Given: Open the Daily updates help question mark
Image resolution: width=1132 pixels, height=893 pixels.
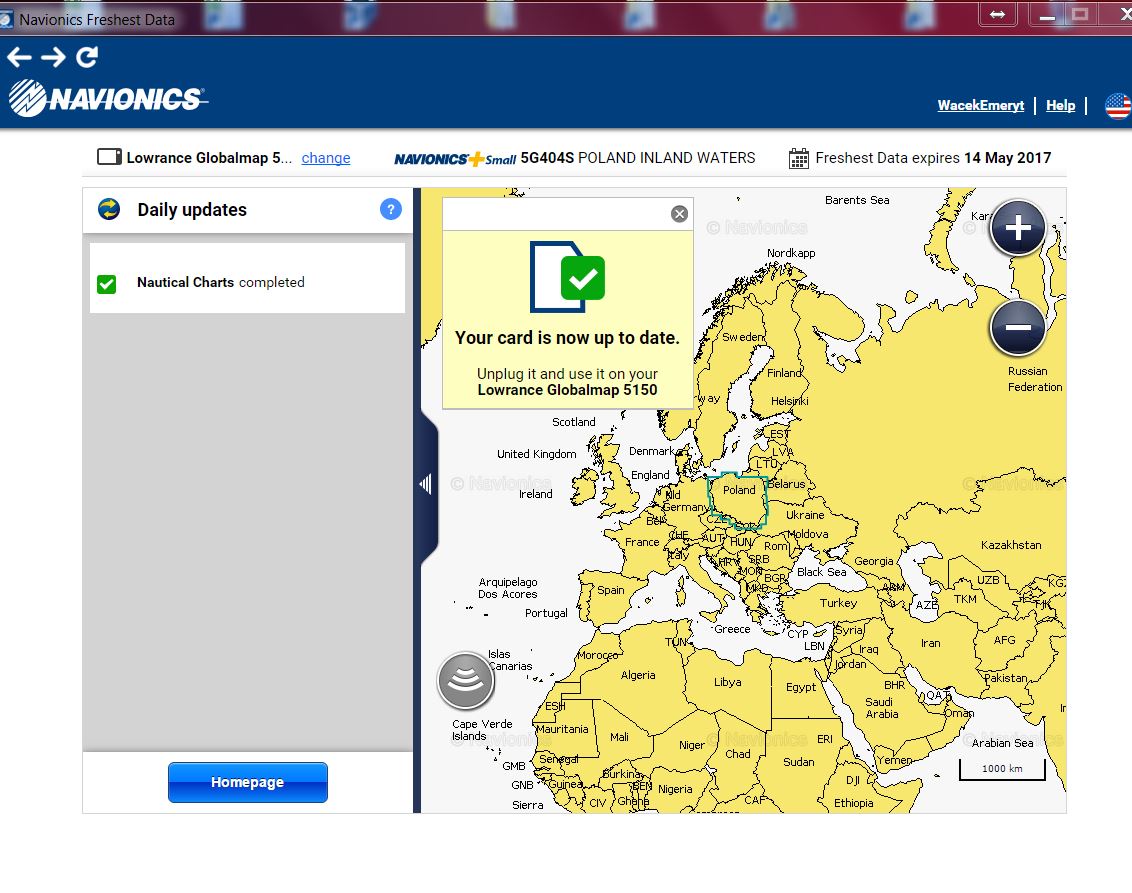Looking at the screenshot, I should [x=391, y=209].
